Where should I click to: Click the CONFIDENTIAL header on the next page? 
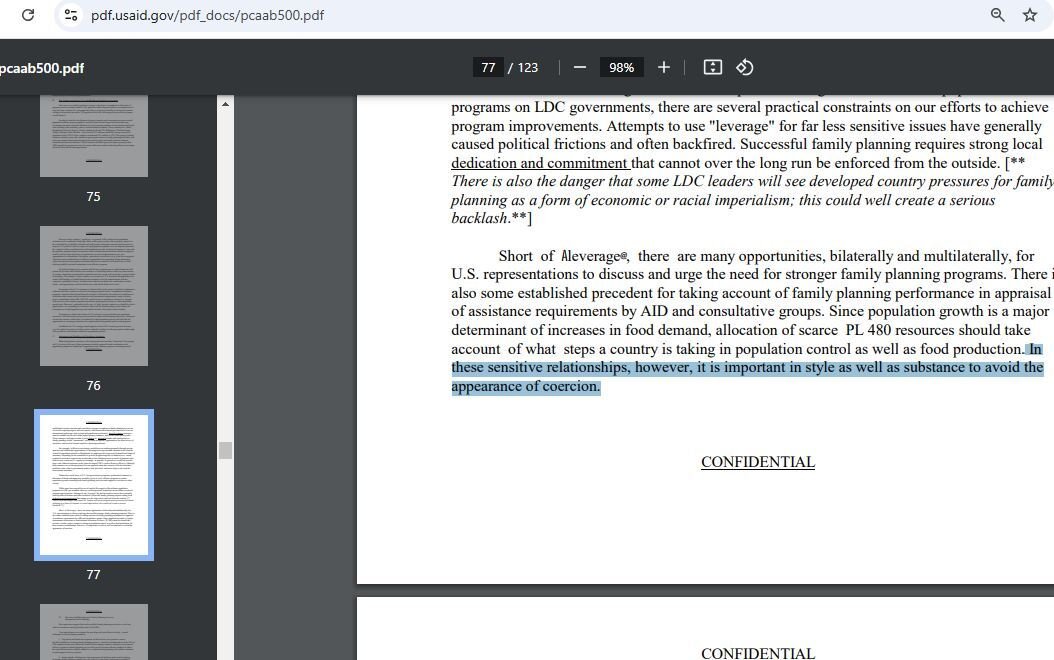758,653
